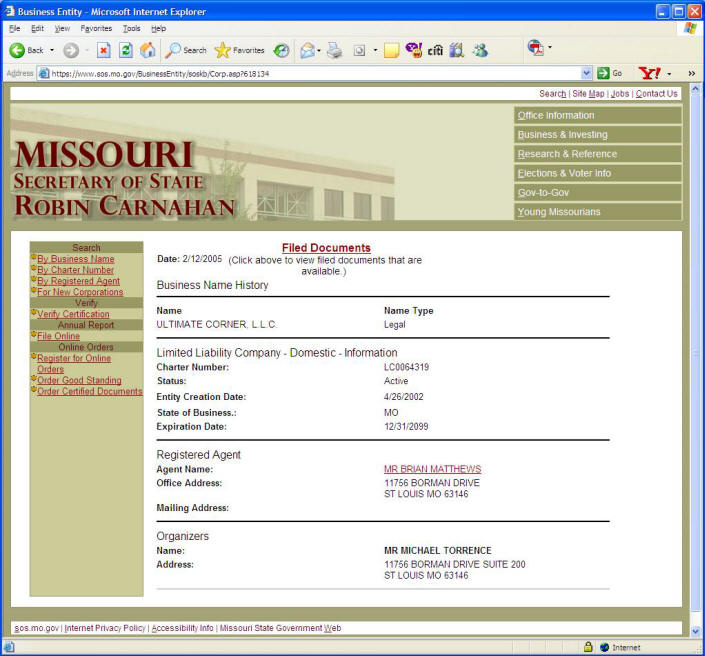Click the citi toolbar icon
705x656 pixels.
435,50
